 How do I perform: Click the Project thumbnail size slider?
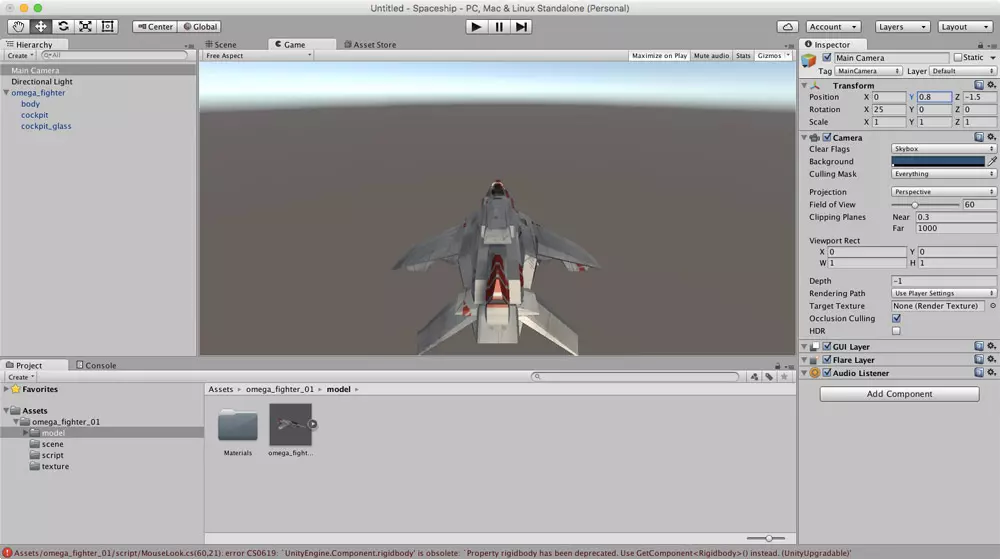click(766, 538)
